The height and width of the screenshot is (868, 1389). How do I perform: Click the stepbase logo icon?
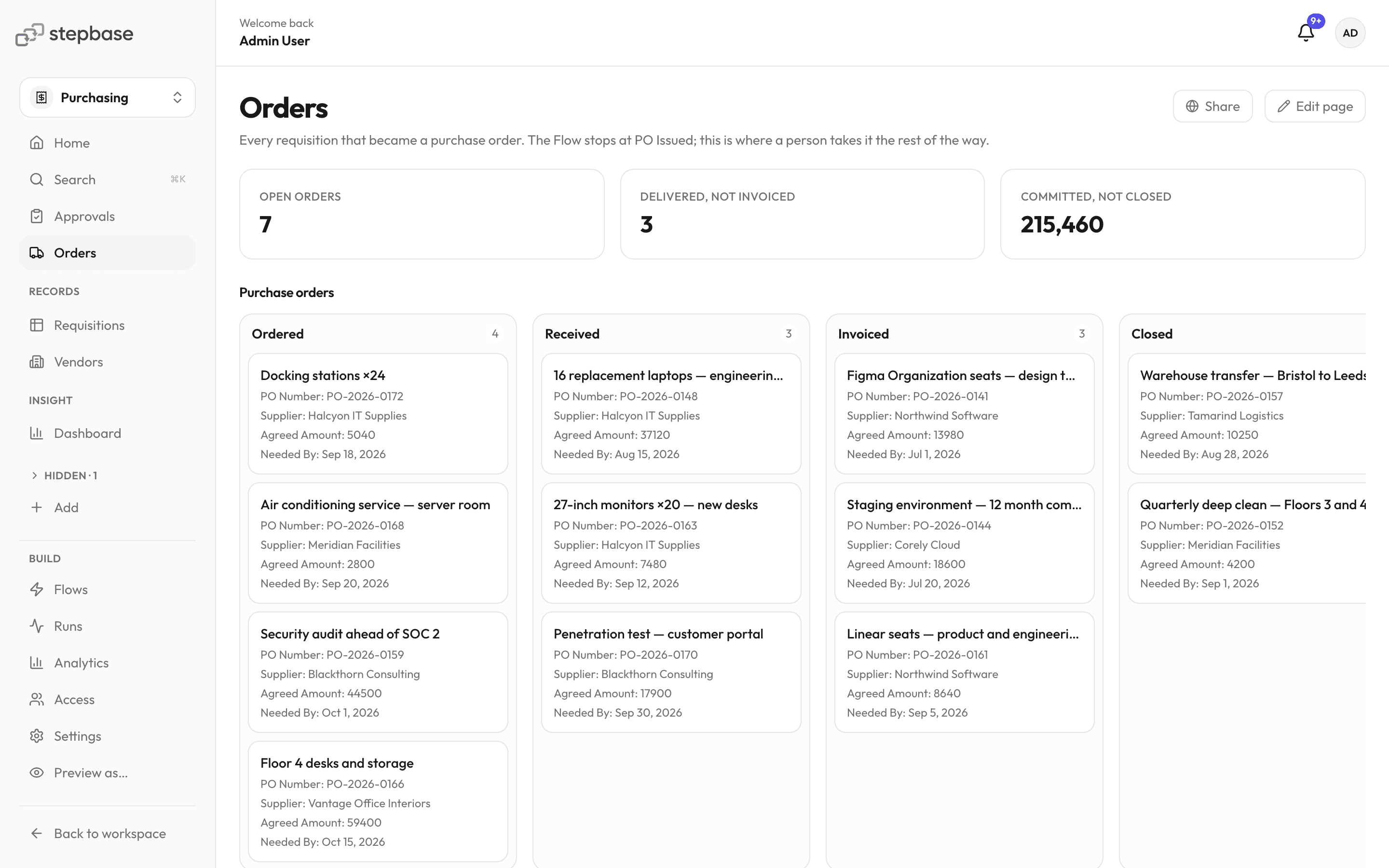29,34
